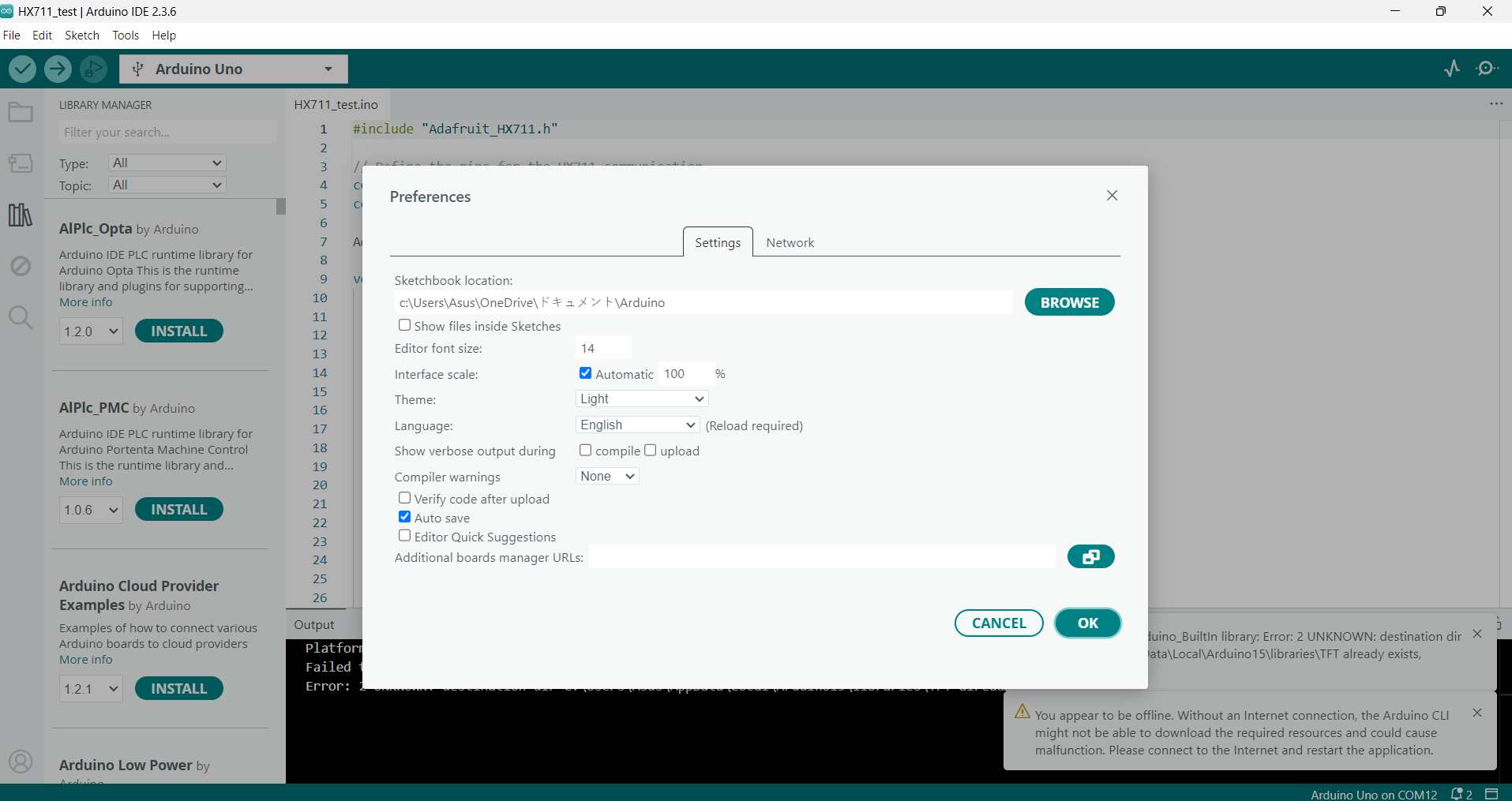1512x801 pixels.
Task: Click the Sketchbook location path field
Action: coord(703,302)
